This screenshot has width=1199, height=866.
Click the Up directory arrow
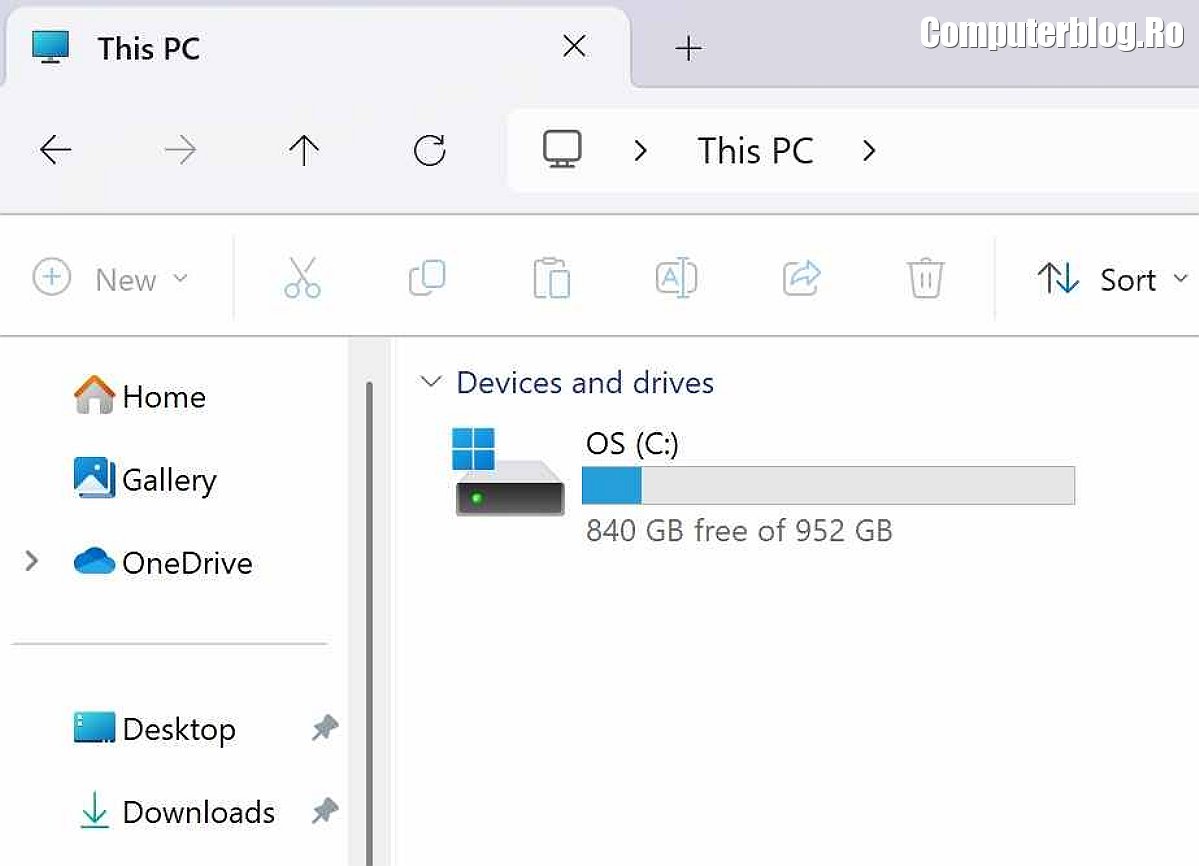(303, 151)
